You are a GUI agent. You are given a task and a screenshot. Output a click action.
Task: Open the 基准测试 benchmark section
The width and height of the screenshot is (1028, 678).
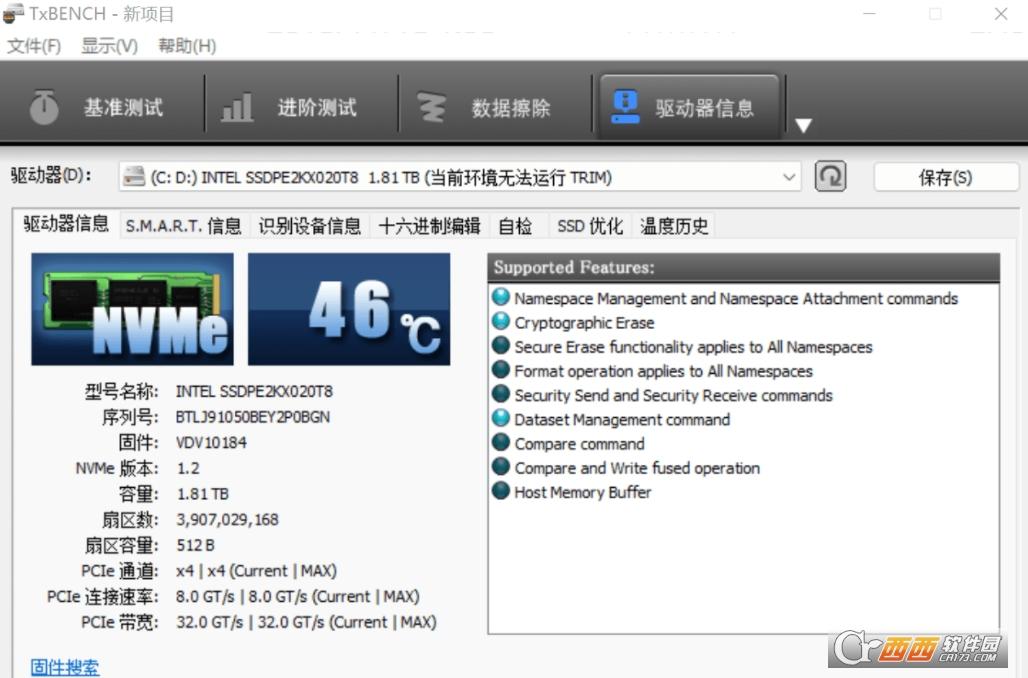[x=102, y=107]
